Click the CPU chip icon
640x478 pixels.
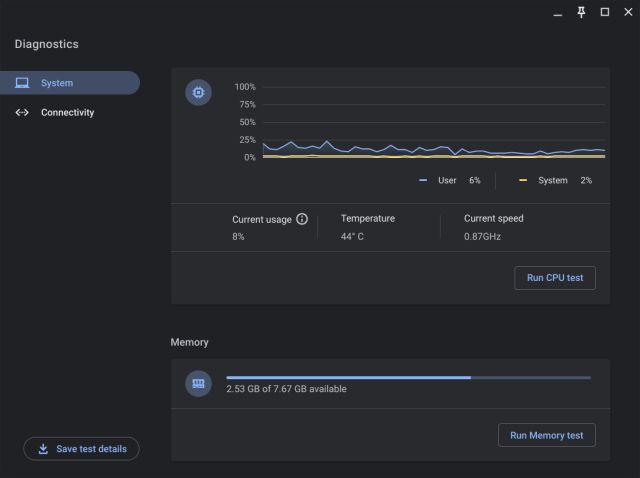198,93
